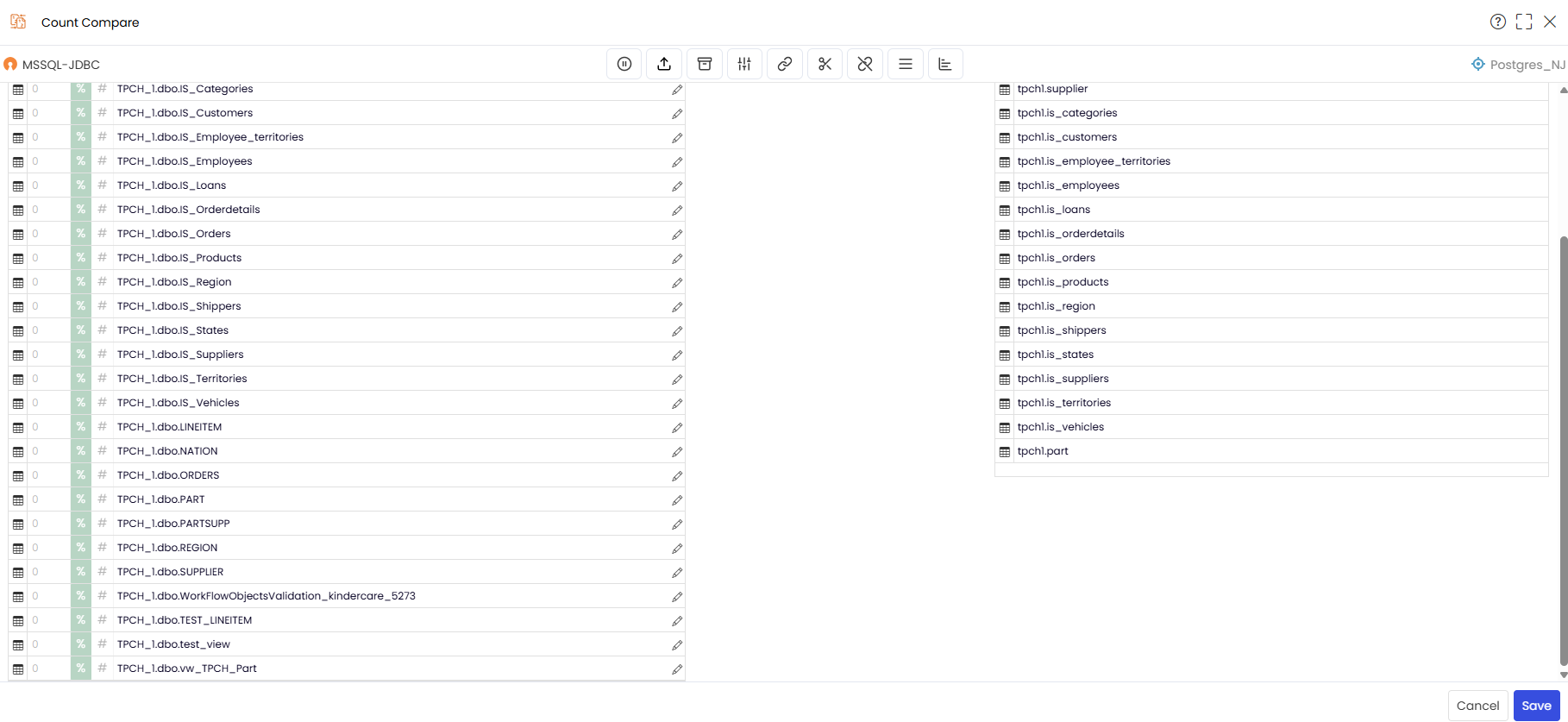Select target table tpch1.is_customers
1568x722 pixels.
coord(1271,137)
